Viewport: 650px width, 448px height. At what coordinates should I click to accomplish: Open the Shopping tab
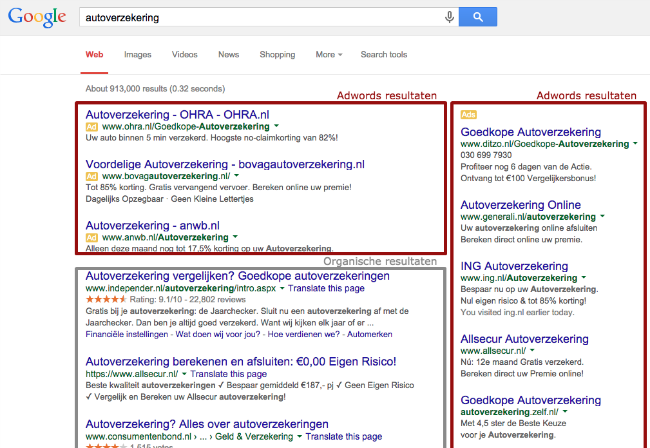coord(277,54)
